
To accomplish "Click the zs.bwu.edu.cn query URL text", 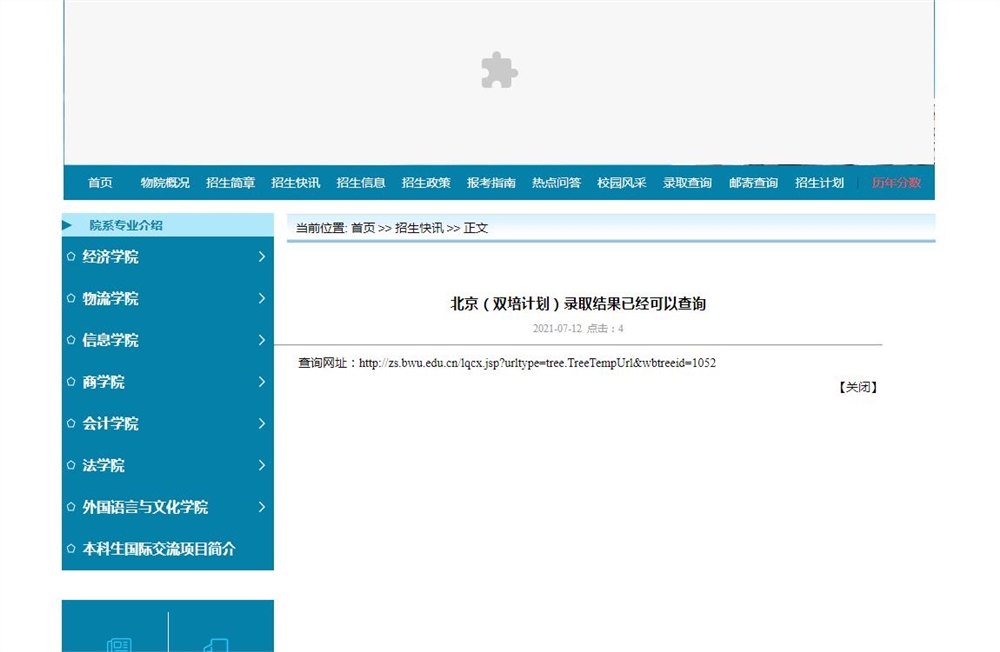I will [x=537, y=363].
